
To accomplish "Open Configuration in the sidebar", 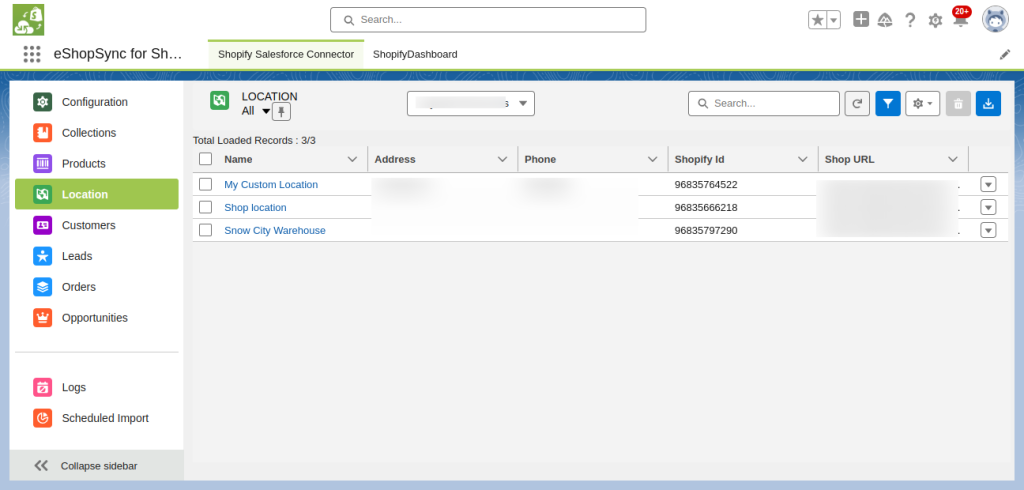I will pyautogui.click(x=97, y=102).
